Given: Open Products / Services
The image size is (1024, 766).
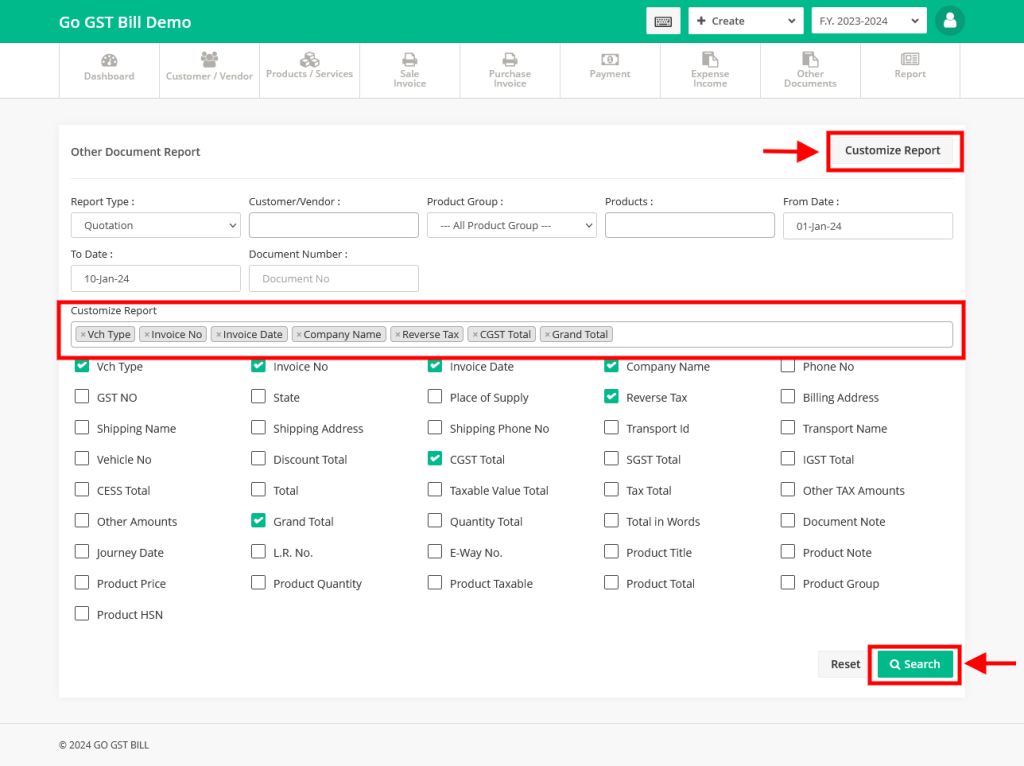Looking at the screenshot, I should coord(309,70).
